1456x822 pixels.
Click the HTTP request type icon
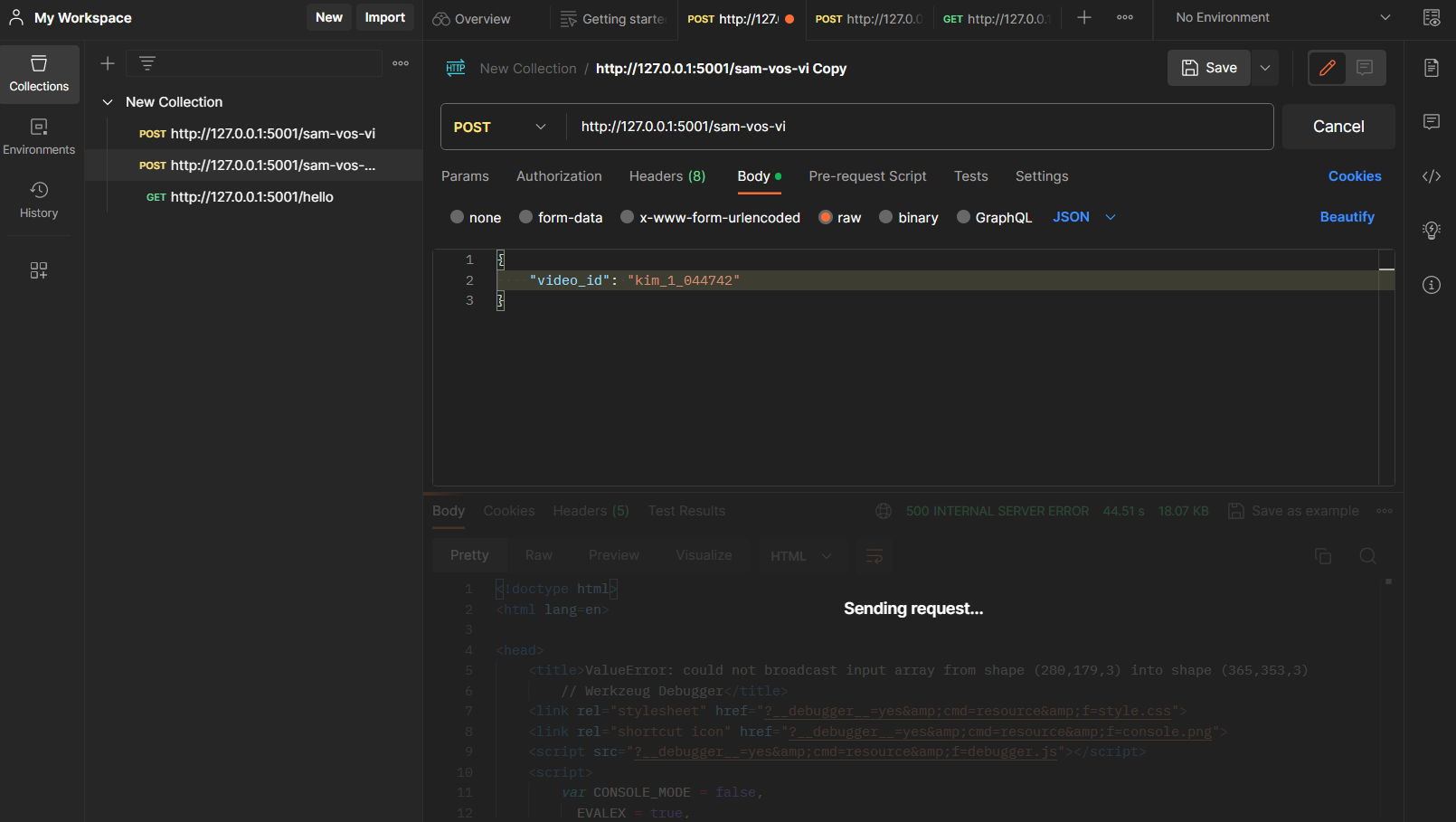point(456,68)
